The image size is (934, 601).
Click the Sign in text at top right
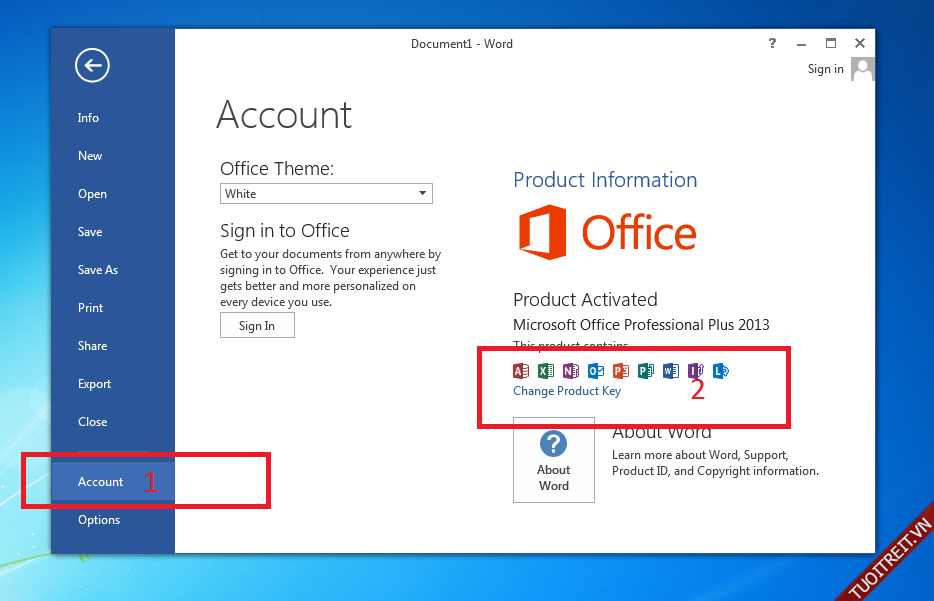825,69
